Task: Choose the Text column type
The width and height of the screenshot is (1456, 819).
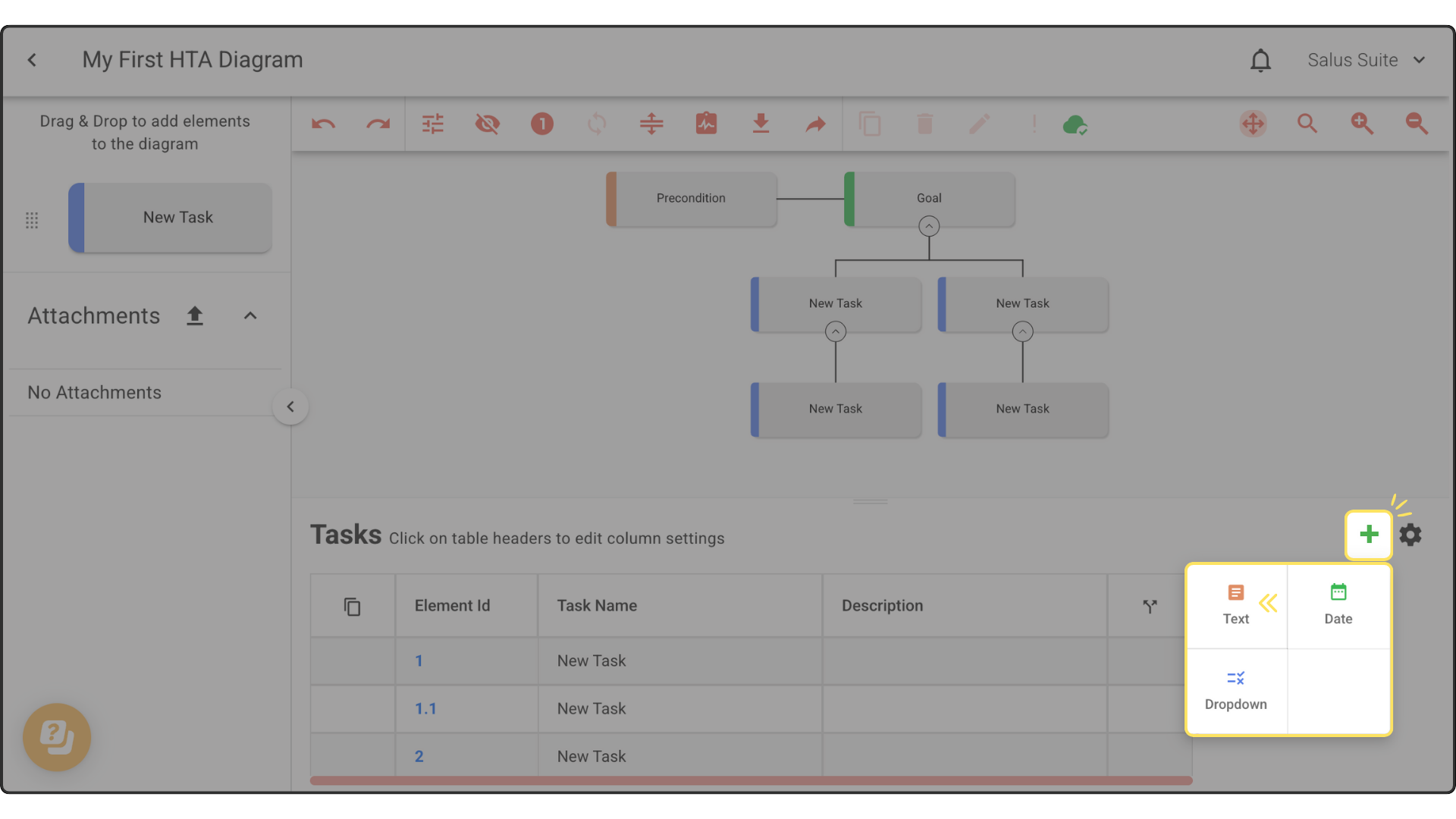Action: point(1235,604)
